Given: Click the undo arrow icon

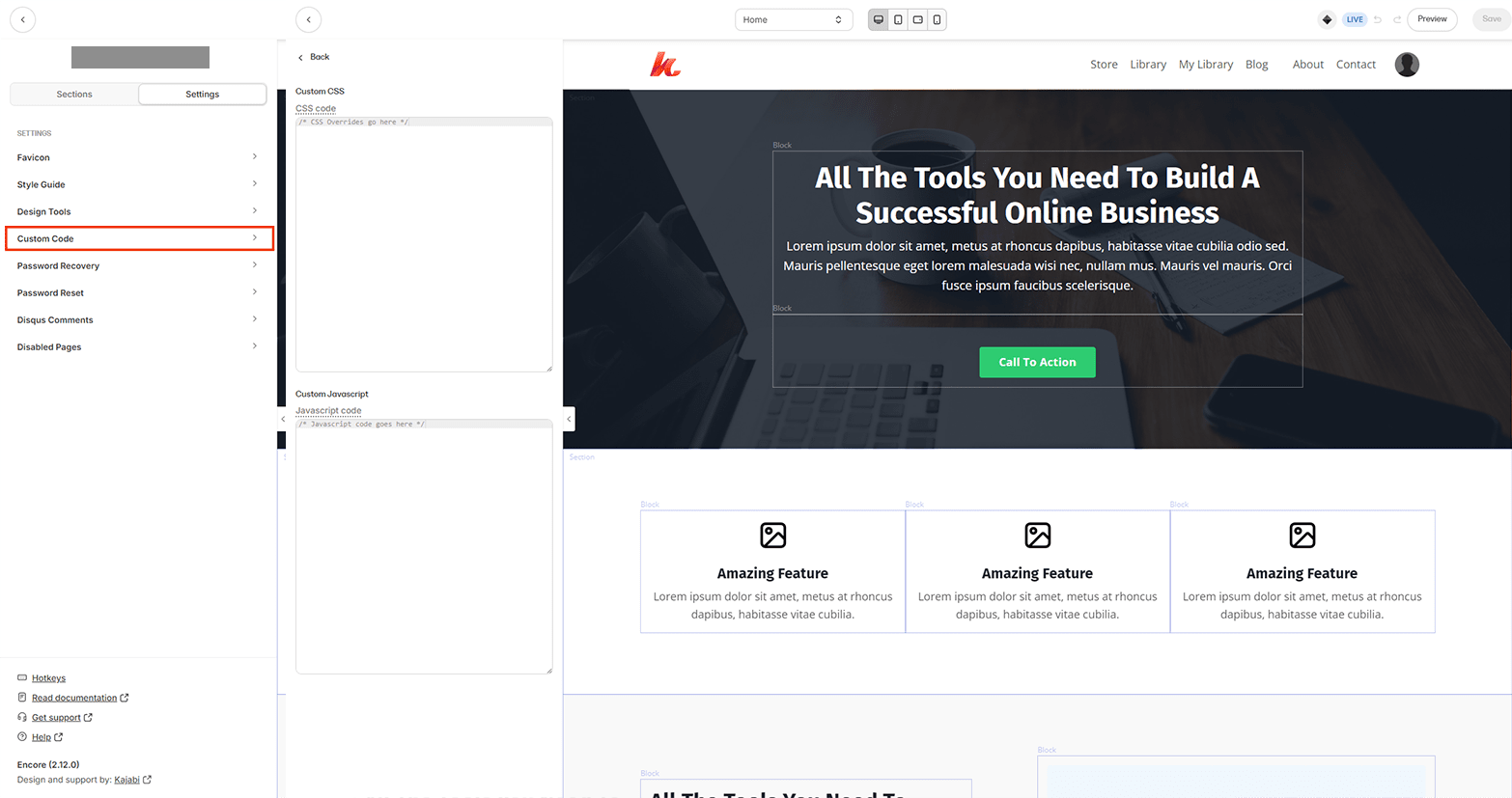Looking at the screenshot, I should [1378, 19].
